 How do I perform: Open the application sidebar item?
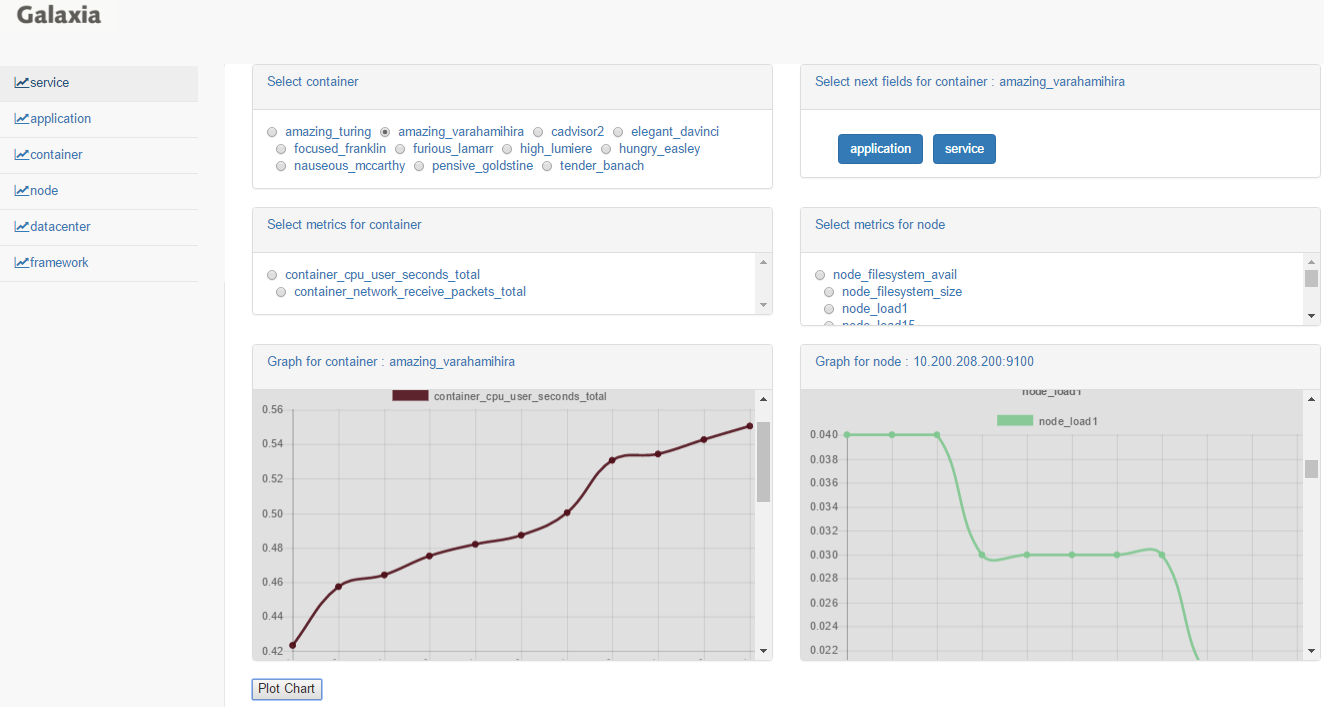point(99,119)
